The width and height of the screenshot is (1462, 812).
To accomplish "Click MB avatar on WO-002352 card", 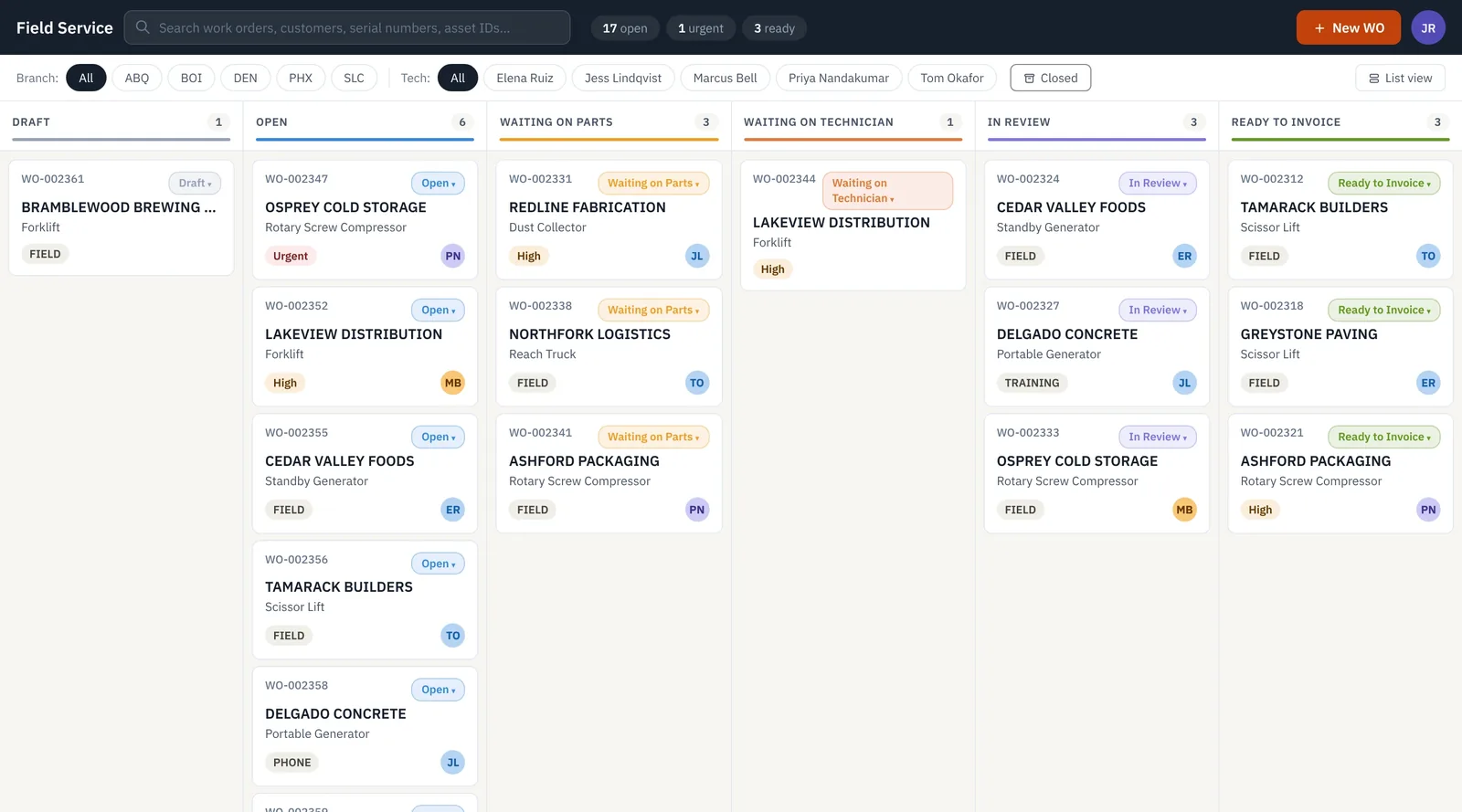I will tap(452, 383).
